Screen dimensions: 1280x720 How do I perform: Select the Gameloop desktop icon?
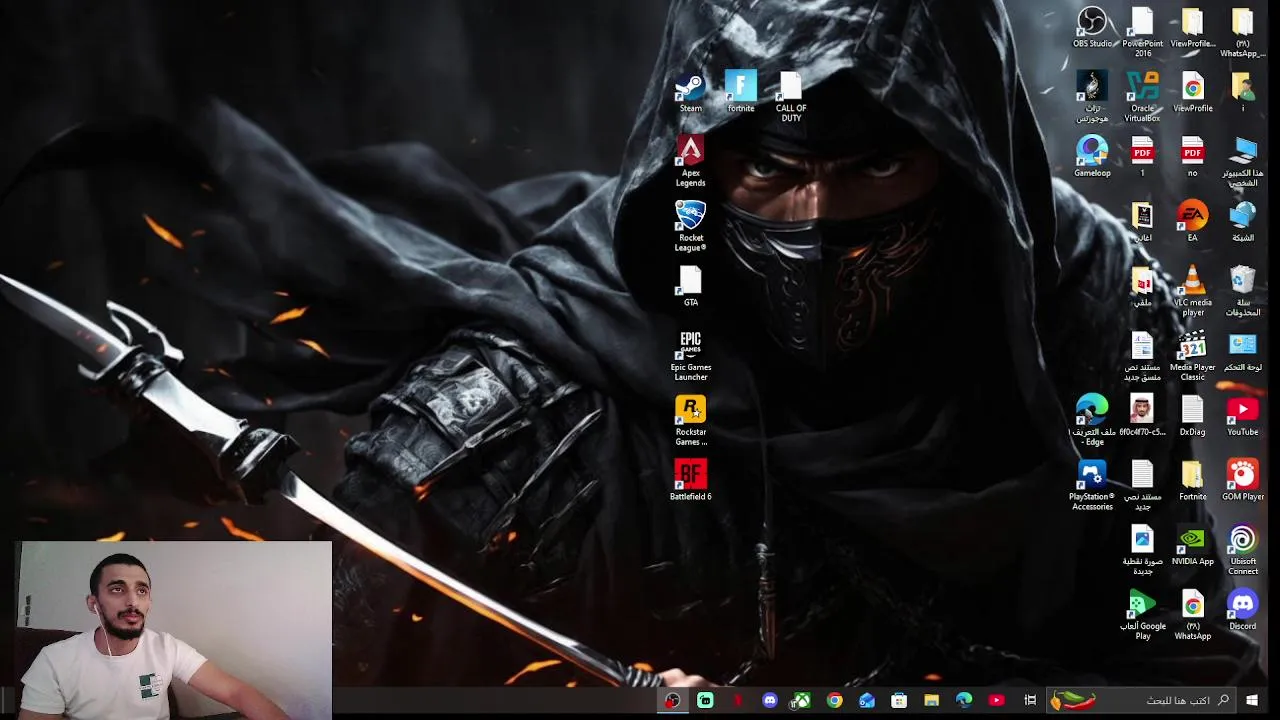coord(1092,157)
